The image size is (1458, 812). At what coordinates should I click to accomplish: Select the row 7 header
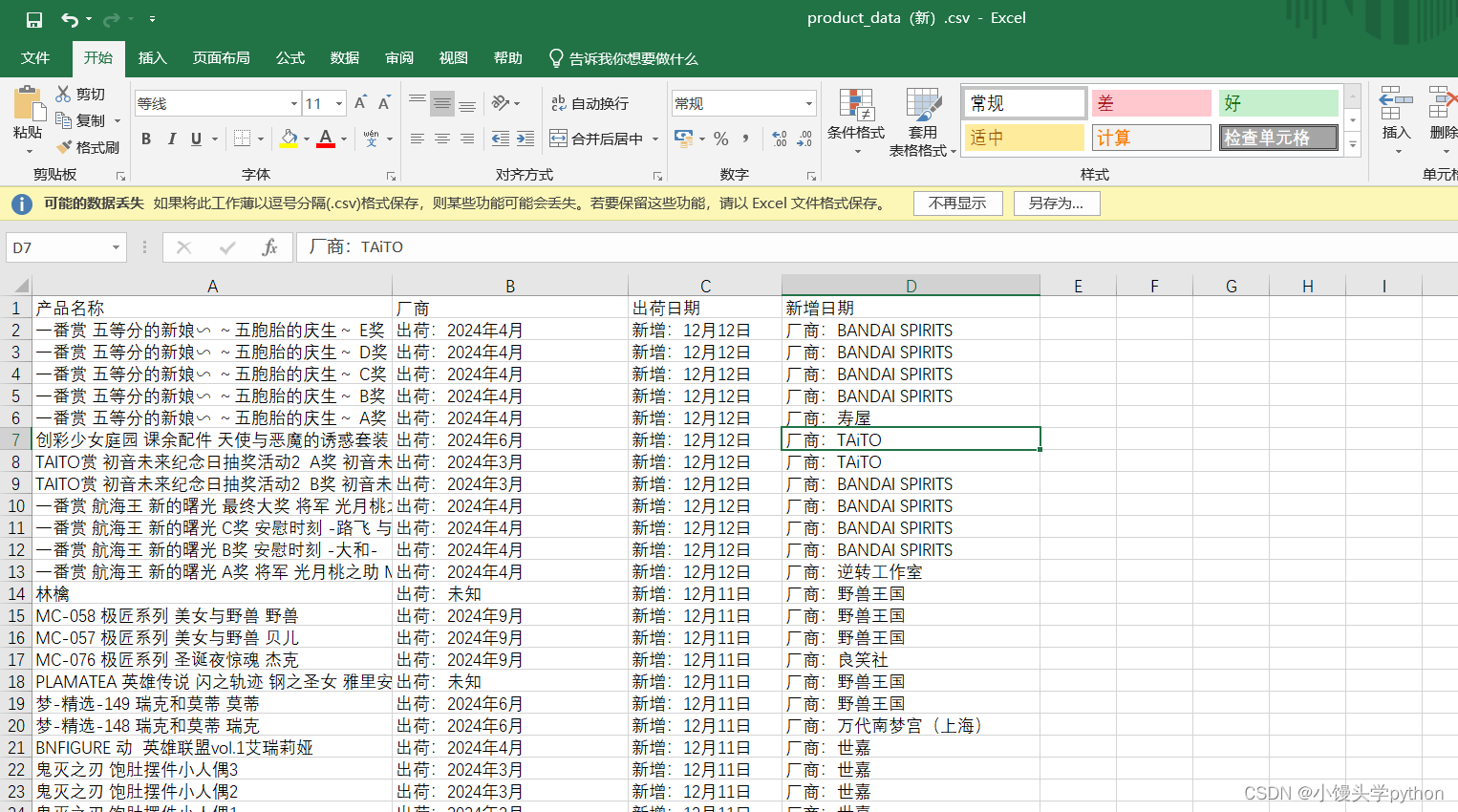point(16,439)
